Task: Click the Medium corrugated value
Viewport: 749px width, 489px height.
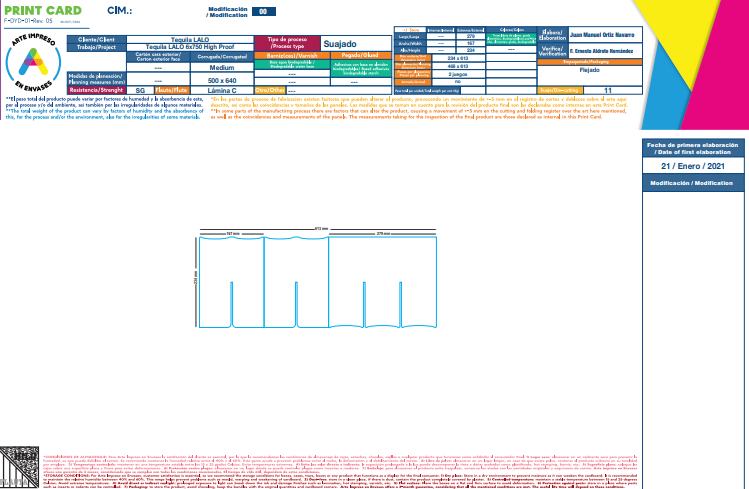Action: click(222, 67)
